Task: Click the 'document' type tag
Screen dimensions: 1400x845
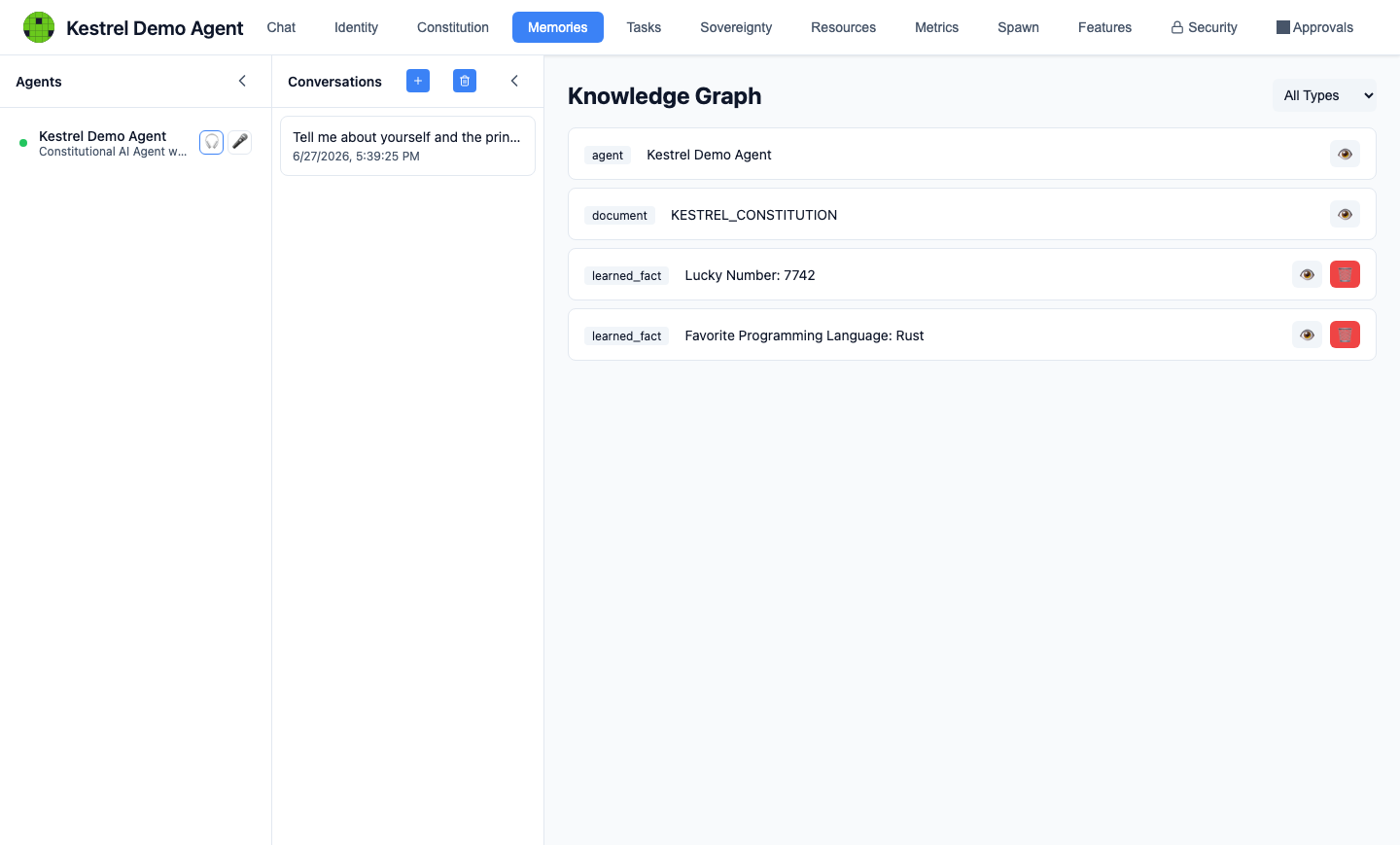Action: (x=619, y=215)
